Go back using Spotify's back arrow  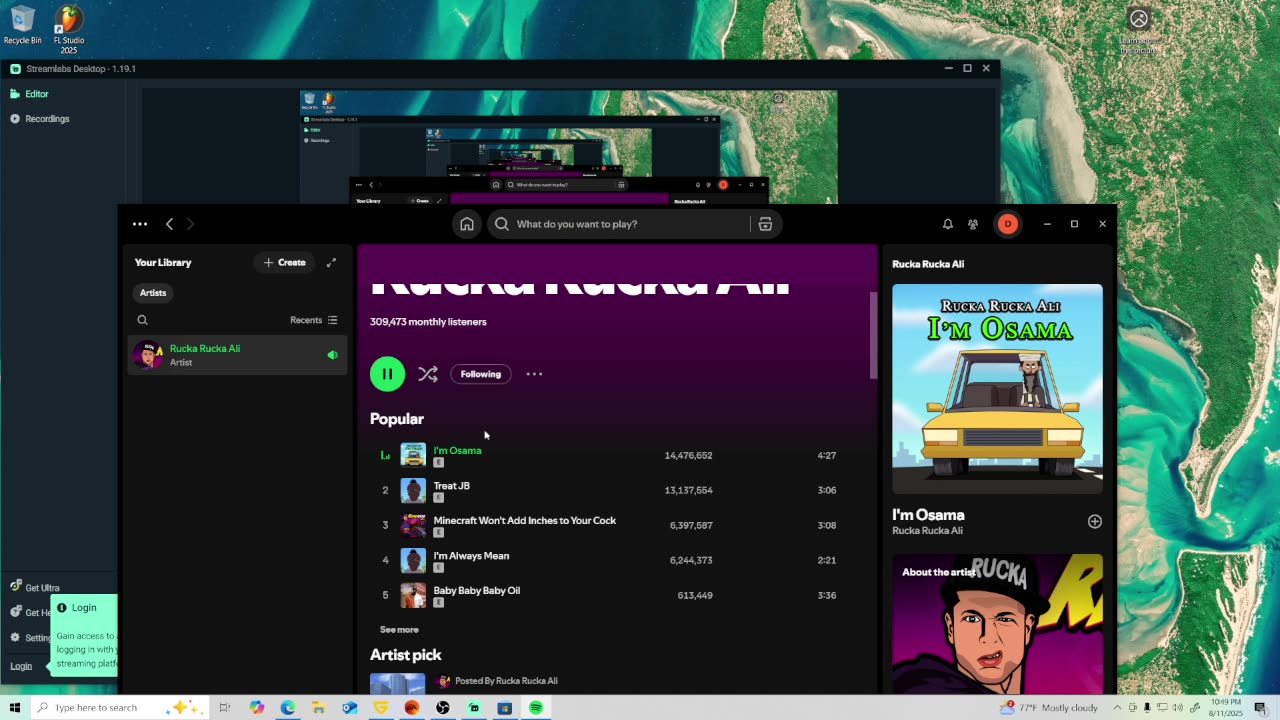[x=169, y=224]
